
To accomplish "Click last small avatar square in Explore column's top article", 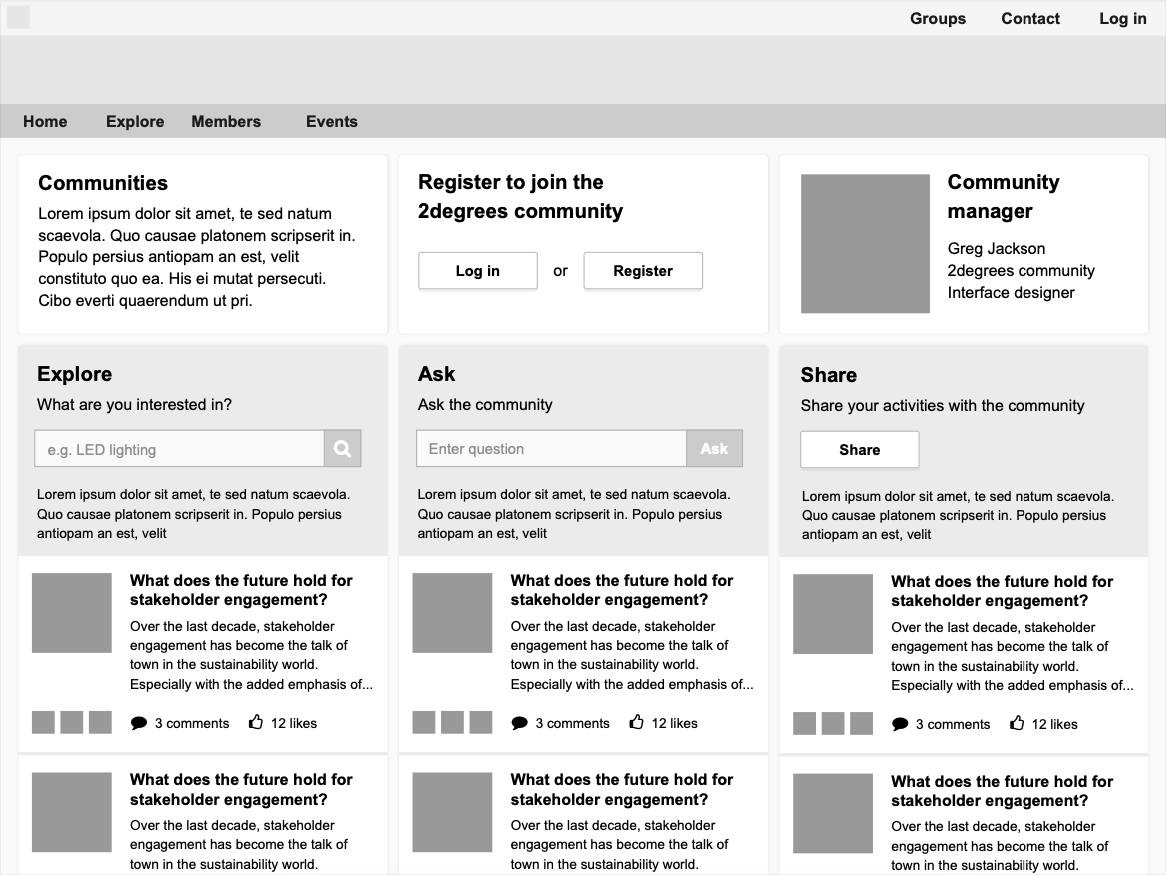I will pos(100,723).
